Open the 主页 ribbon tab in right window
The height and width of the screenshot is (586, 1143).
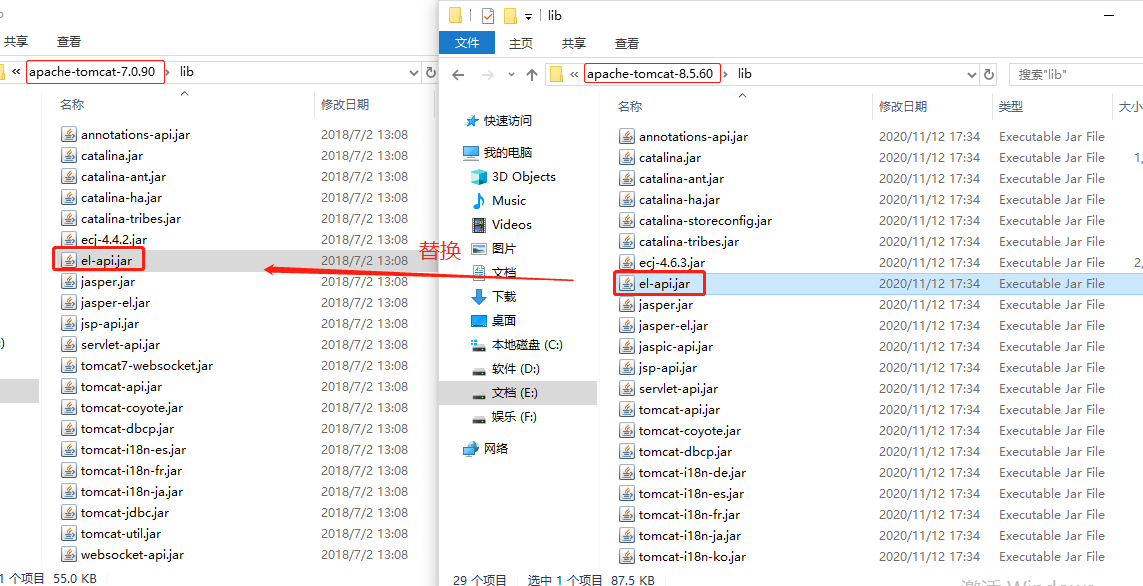[x=520, y=44]
